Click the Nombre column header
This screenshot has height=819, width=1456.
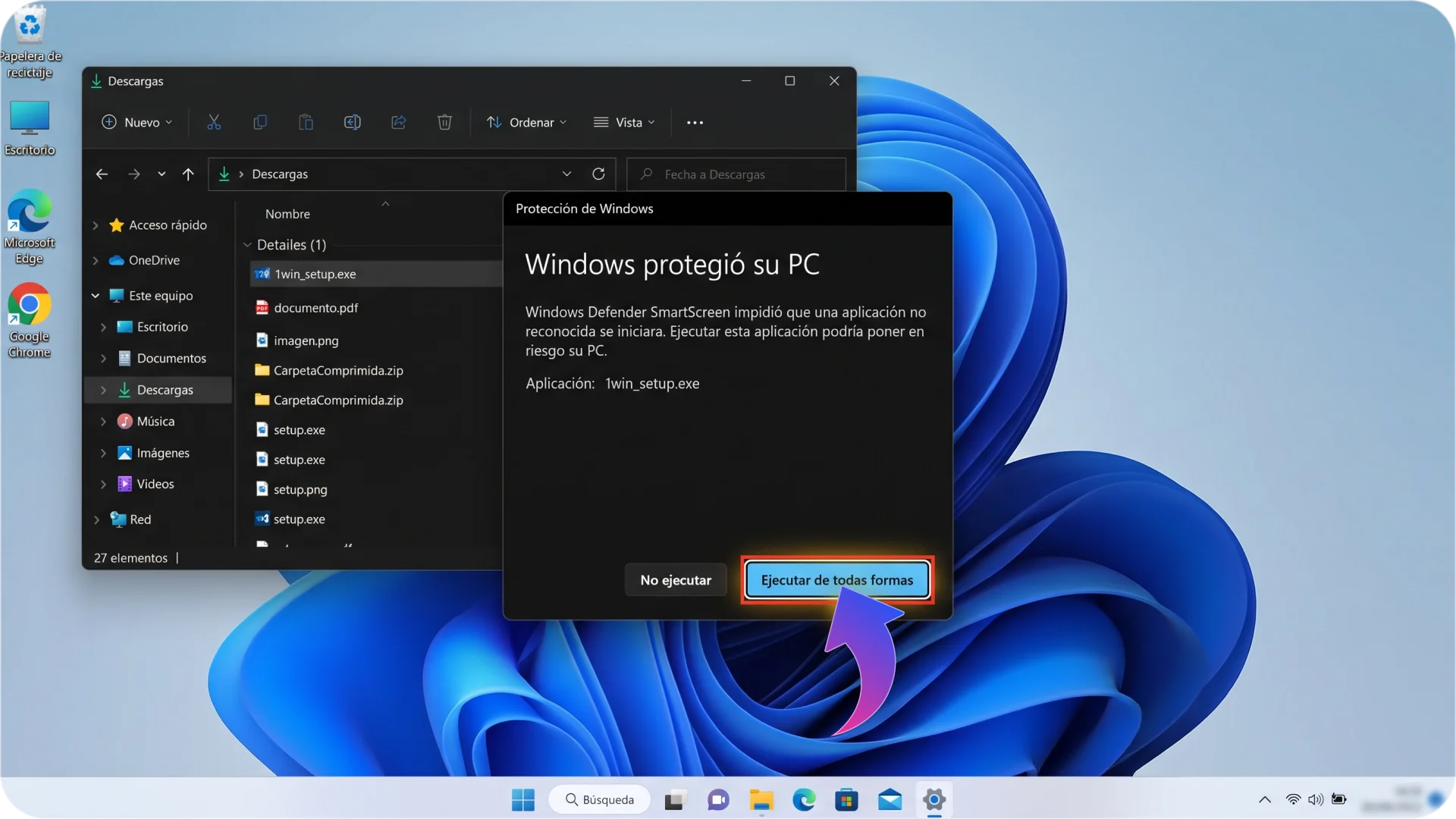[287, 214]
